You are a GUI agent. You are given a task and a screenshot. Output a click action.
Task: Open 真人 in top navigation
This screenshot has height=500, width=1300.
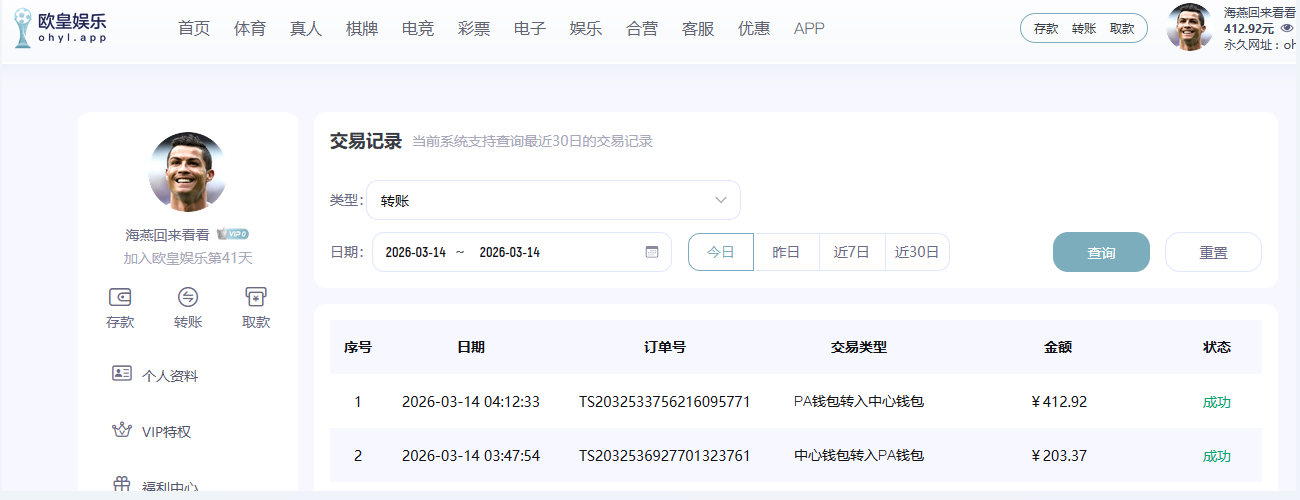tap(306, 28)
